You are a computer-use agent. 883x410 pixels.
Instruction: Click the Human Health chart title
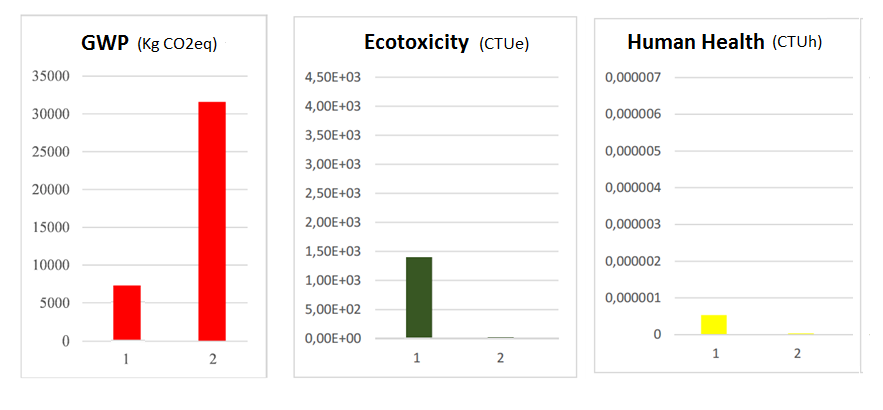(x=696, y=42)
